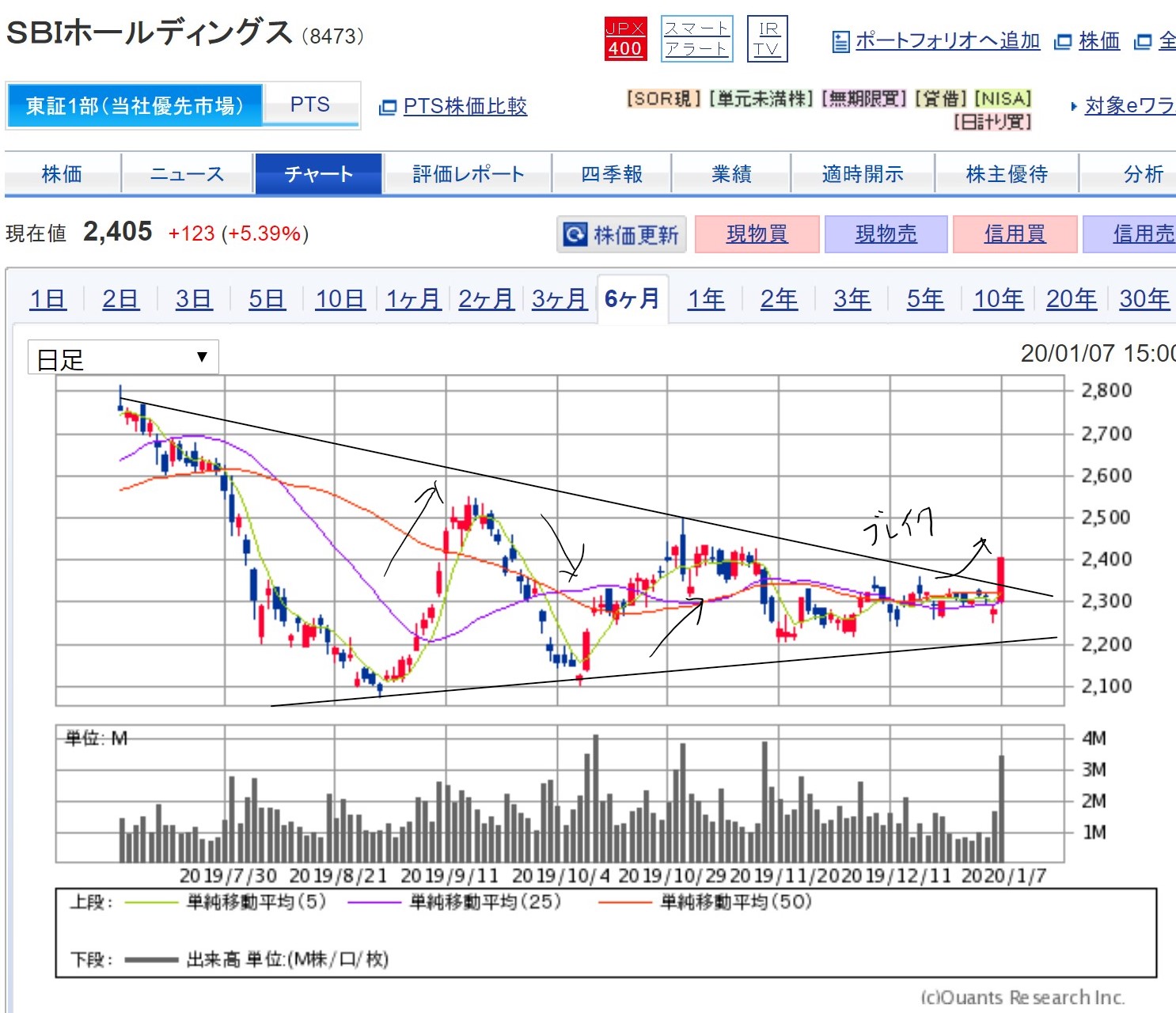Select the 3日 chart period

194,299
